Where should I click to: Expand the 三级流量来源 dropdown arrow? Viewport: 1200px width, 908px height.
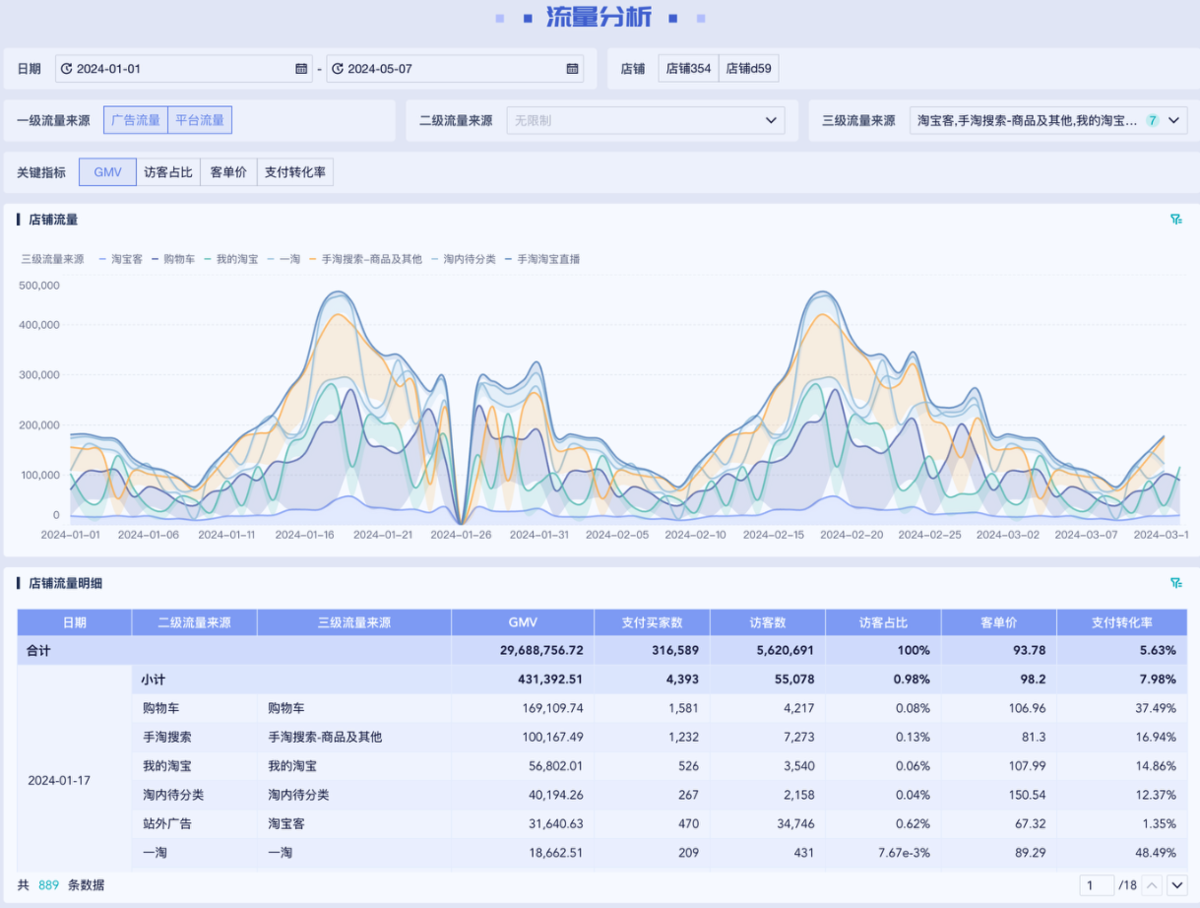click(1174, 120)
